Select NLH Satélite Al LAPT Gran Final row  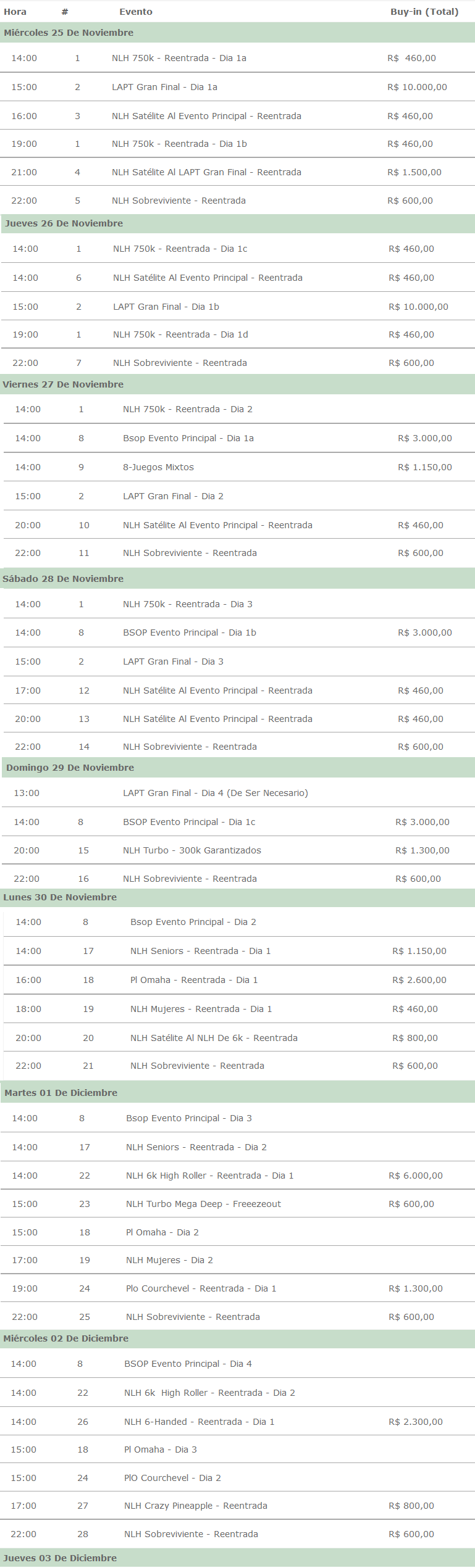tap(237, 172)
